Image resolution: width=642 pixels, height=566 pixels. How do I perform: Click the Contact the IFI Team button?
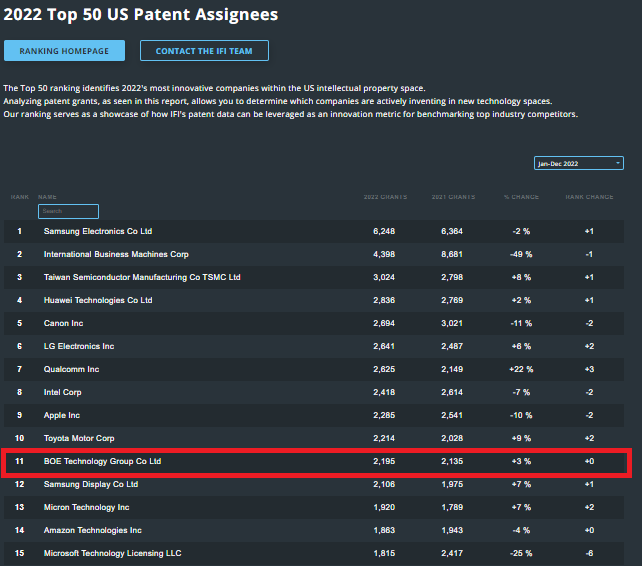pos(204,51)
